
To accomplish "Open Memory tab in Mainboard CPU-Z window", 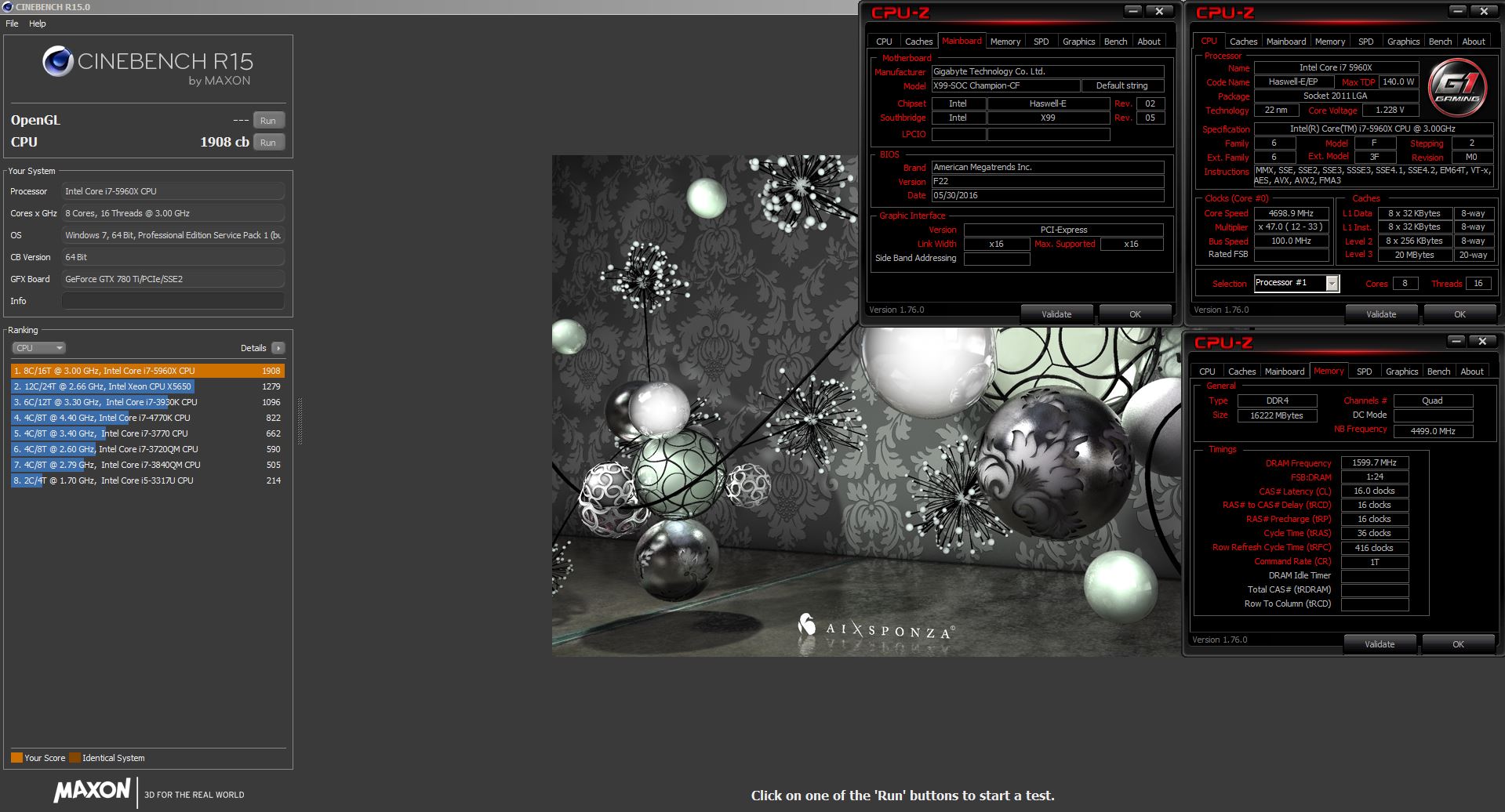I will pyautogui.click(x=1005, y=42).
